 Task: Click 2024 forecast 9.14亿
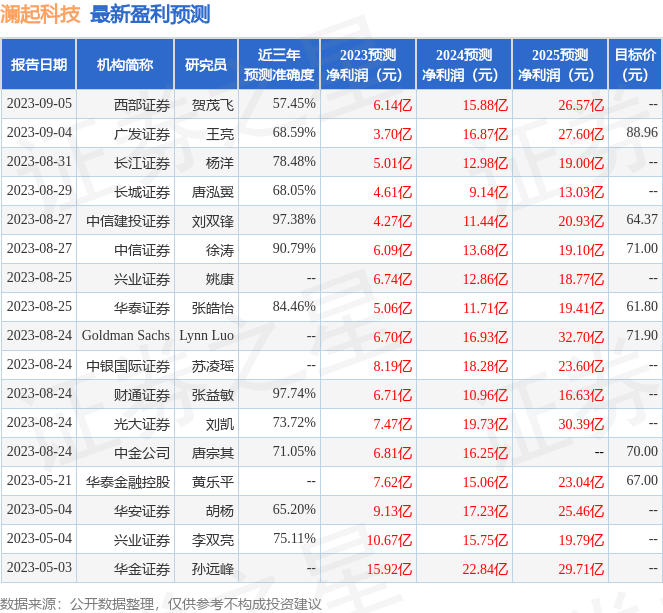tap(488, 192)
